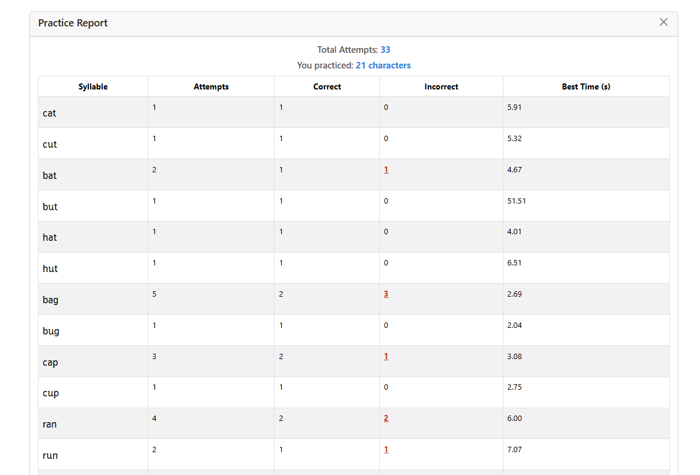
Task: Open incorrect attempts link for run
Action: click(x=386, y=450)
